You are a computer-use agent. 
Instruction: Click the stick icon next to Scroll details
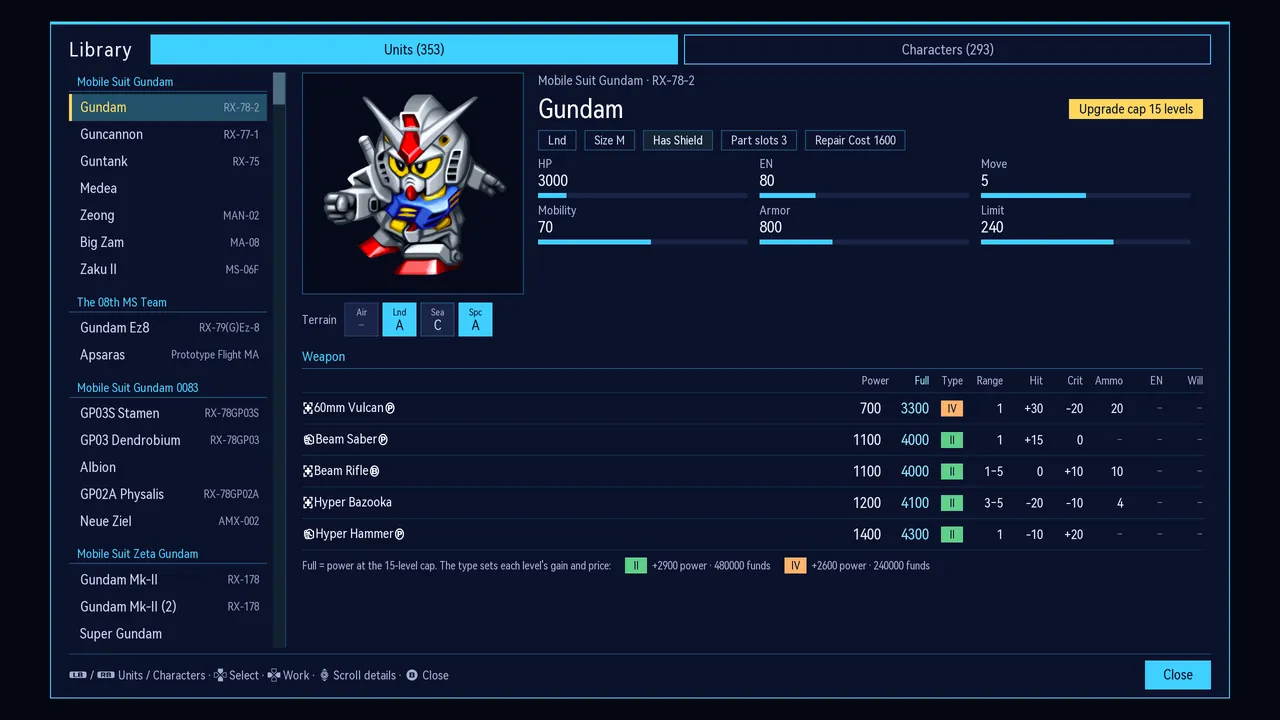tap(324, 675)
